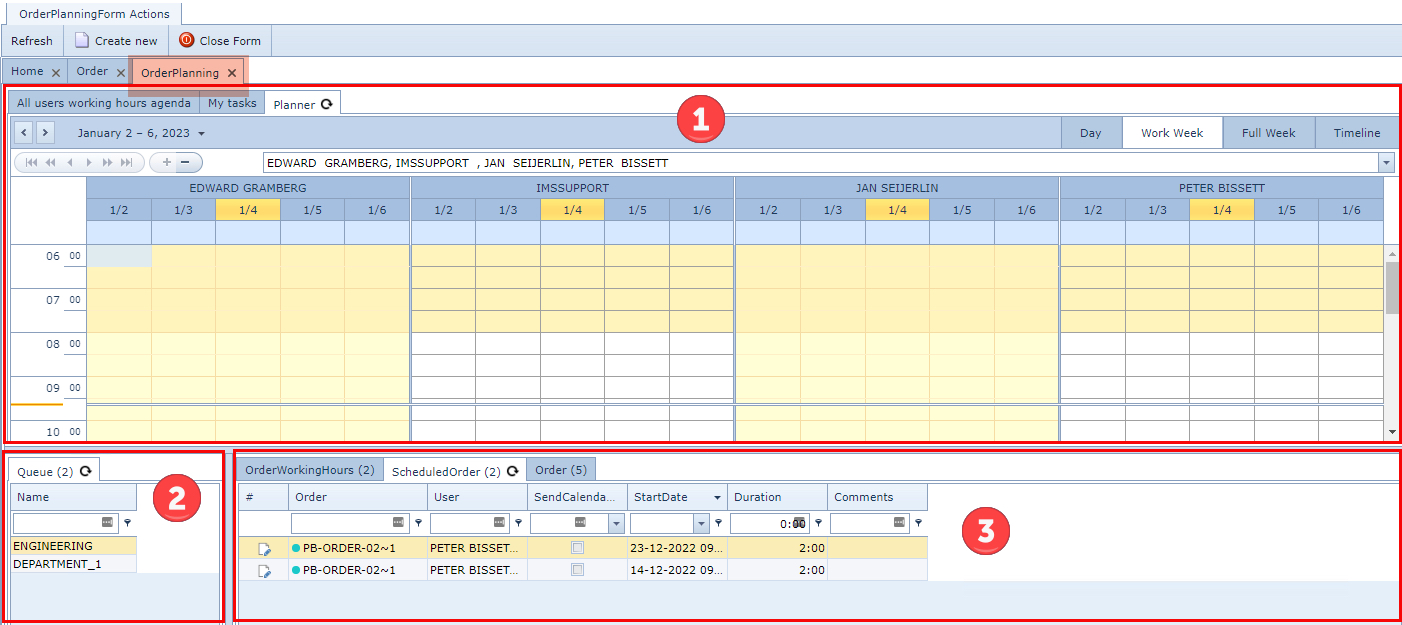The height and width of the screenshot is (625, 1402).
Task: Open the January 2 – 6, 2023 date dropdown
Action: pyautogui.click(x=201, y=134)
